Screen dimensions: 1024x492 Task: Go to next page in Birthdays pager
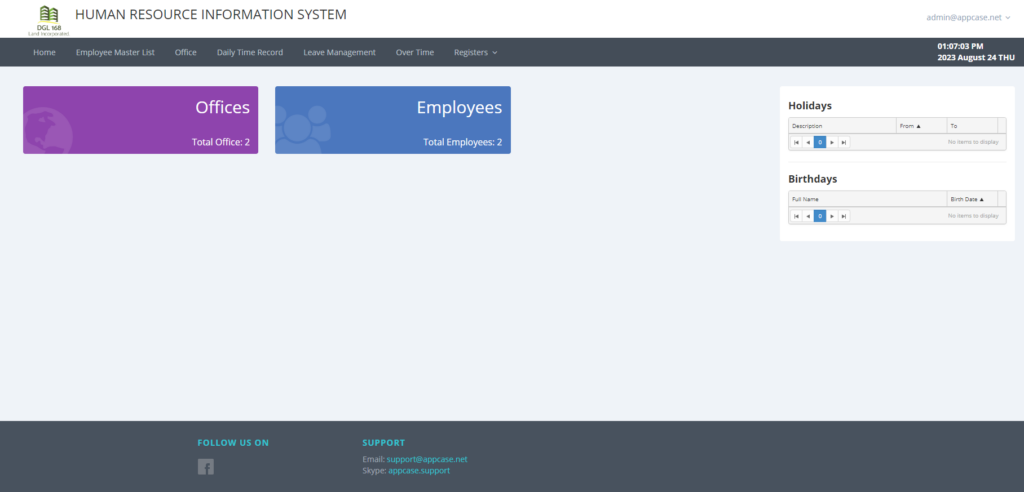tap(832, 216)
